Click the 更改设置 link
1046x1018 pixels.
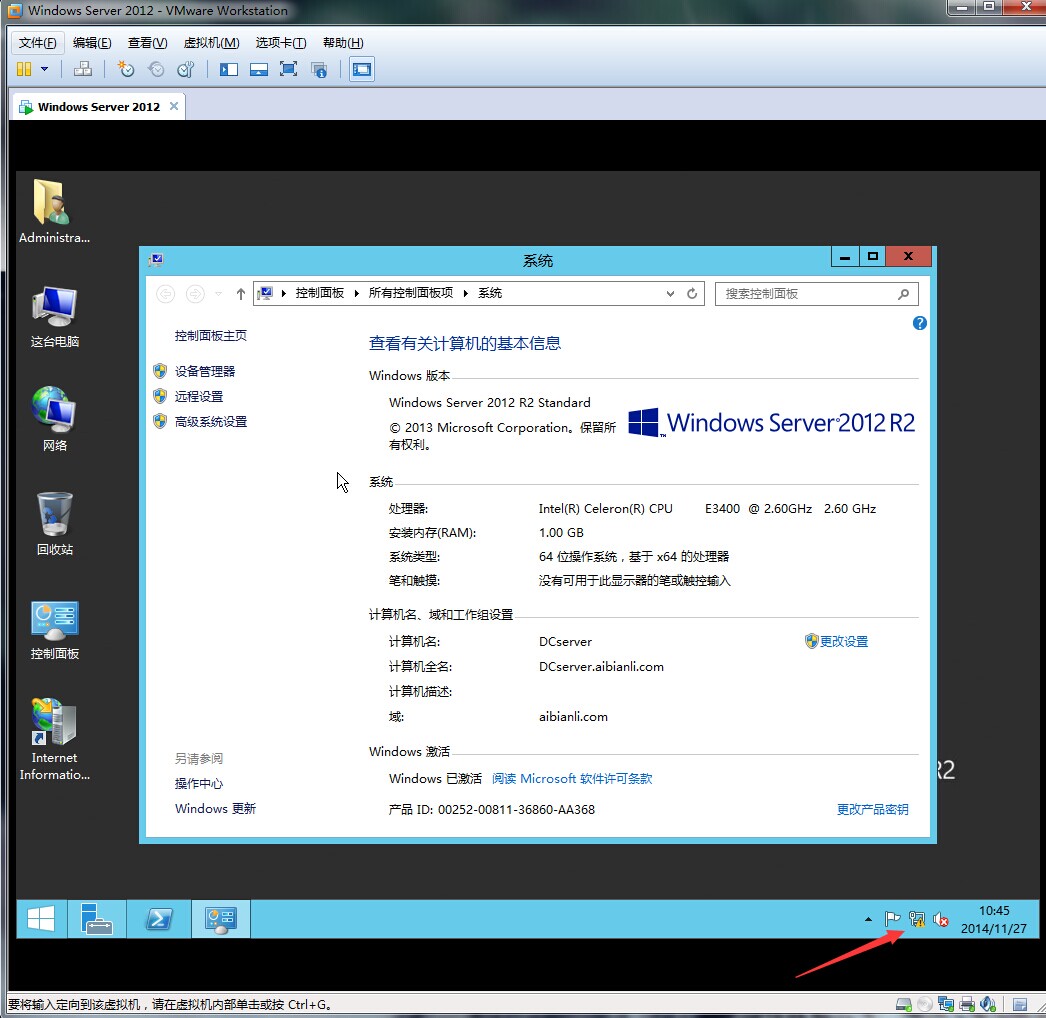click(x=843, y=641)
